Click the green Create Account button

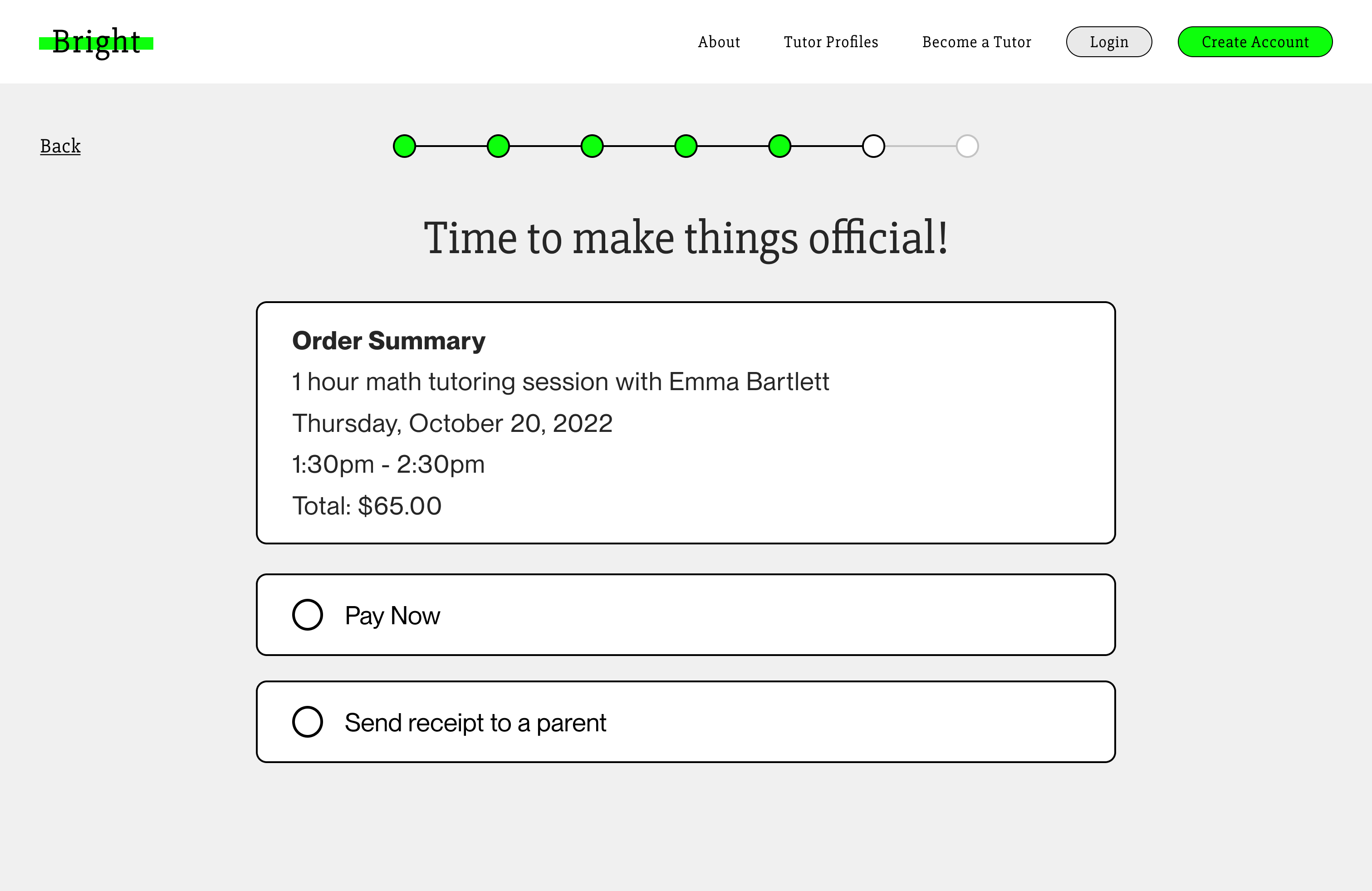click(x=1254, y=42)
